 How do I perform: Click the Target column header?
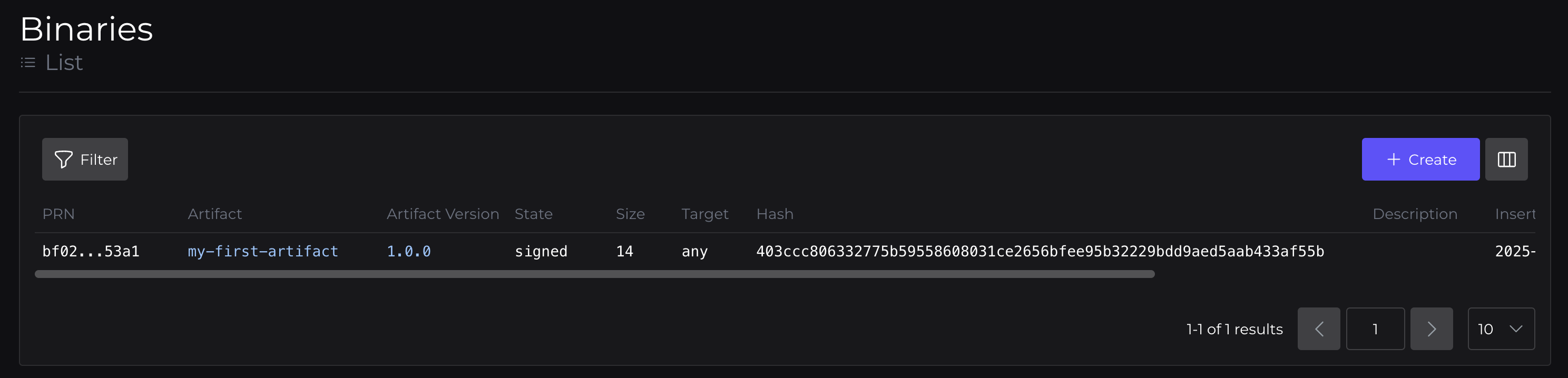point(704,214)
